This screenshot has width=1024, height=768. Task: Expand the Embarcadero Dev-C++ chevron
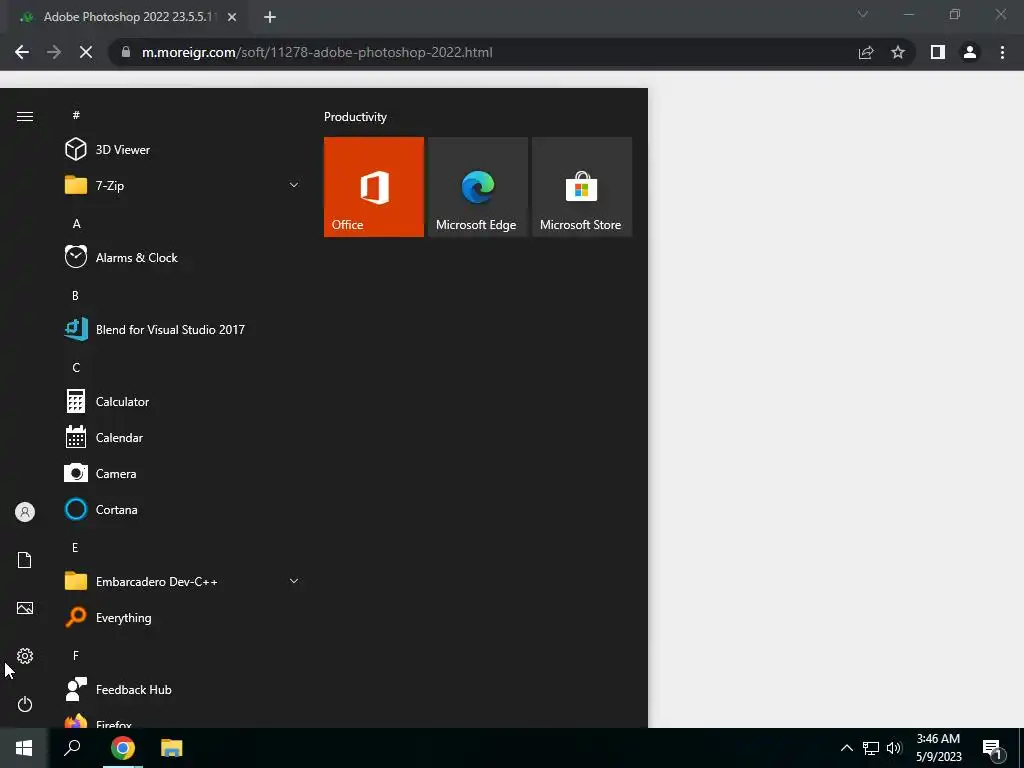[294, 581]
